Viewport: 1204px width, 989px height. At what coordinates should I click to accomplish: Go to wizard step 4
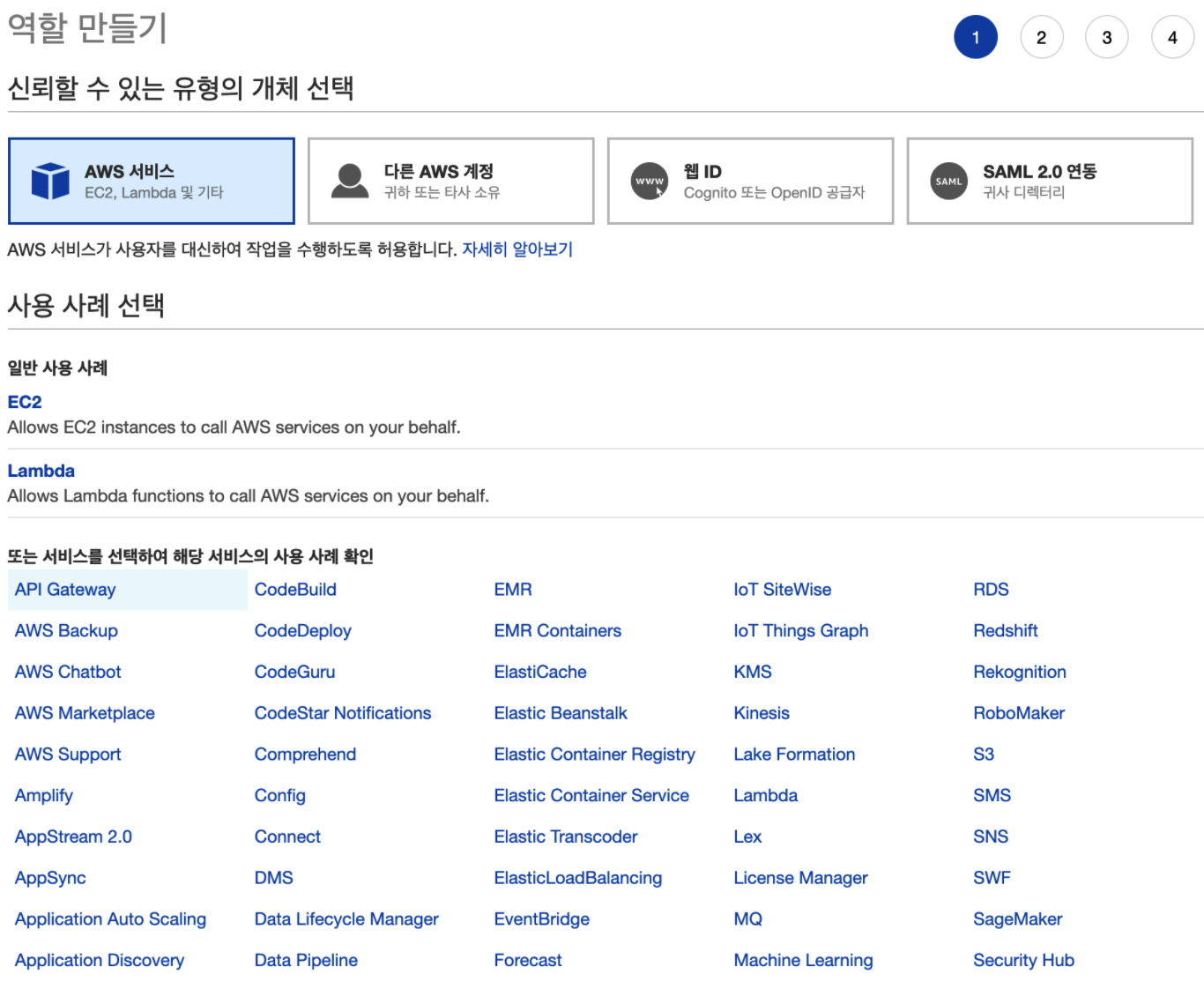click(1172, 37)
